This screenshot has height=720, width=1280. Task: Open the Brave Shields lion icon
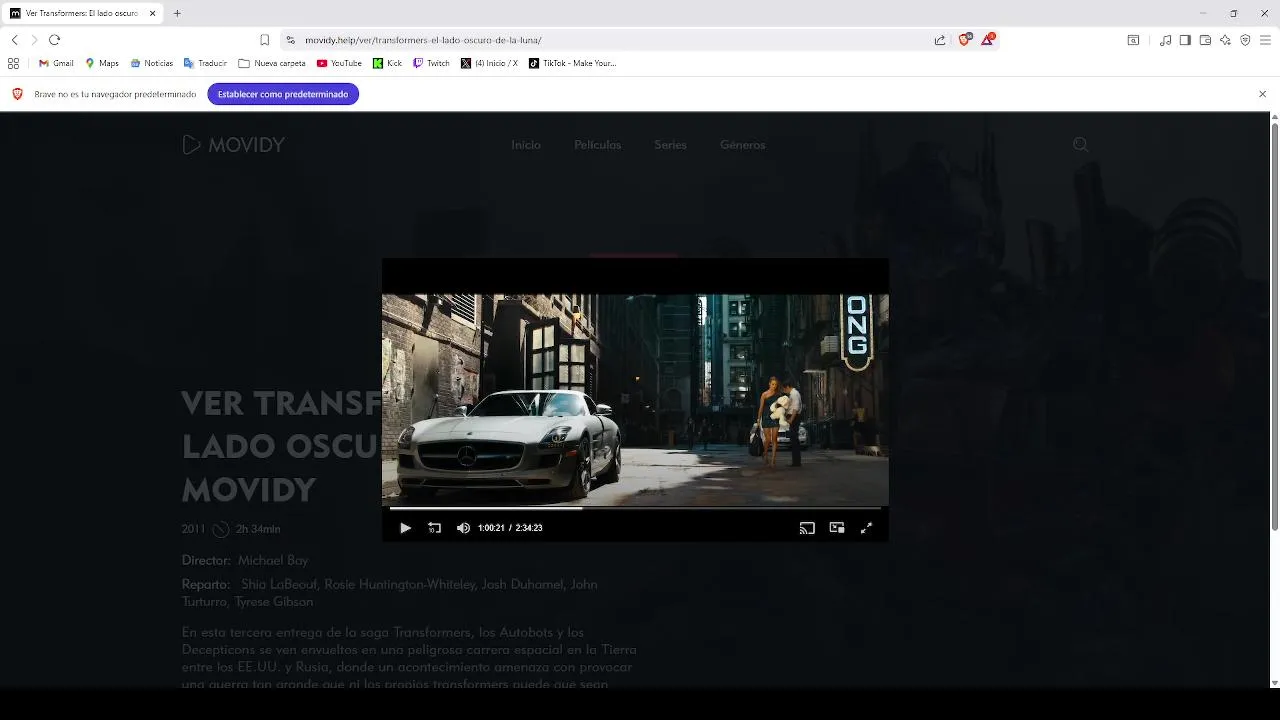[965, 40]
